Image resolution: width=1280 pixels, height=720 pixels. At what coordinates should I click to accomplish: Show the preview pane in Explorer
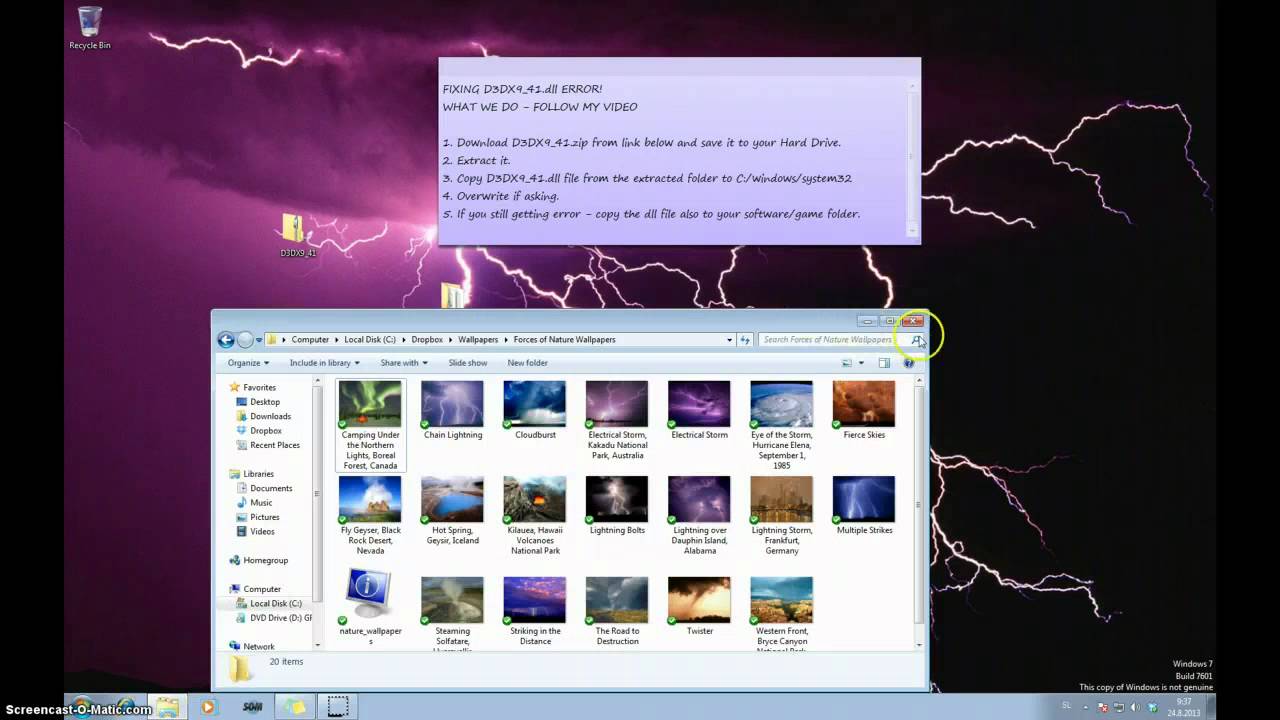tap(884, 363)
